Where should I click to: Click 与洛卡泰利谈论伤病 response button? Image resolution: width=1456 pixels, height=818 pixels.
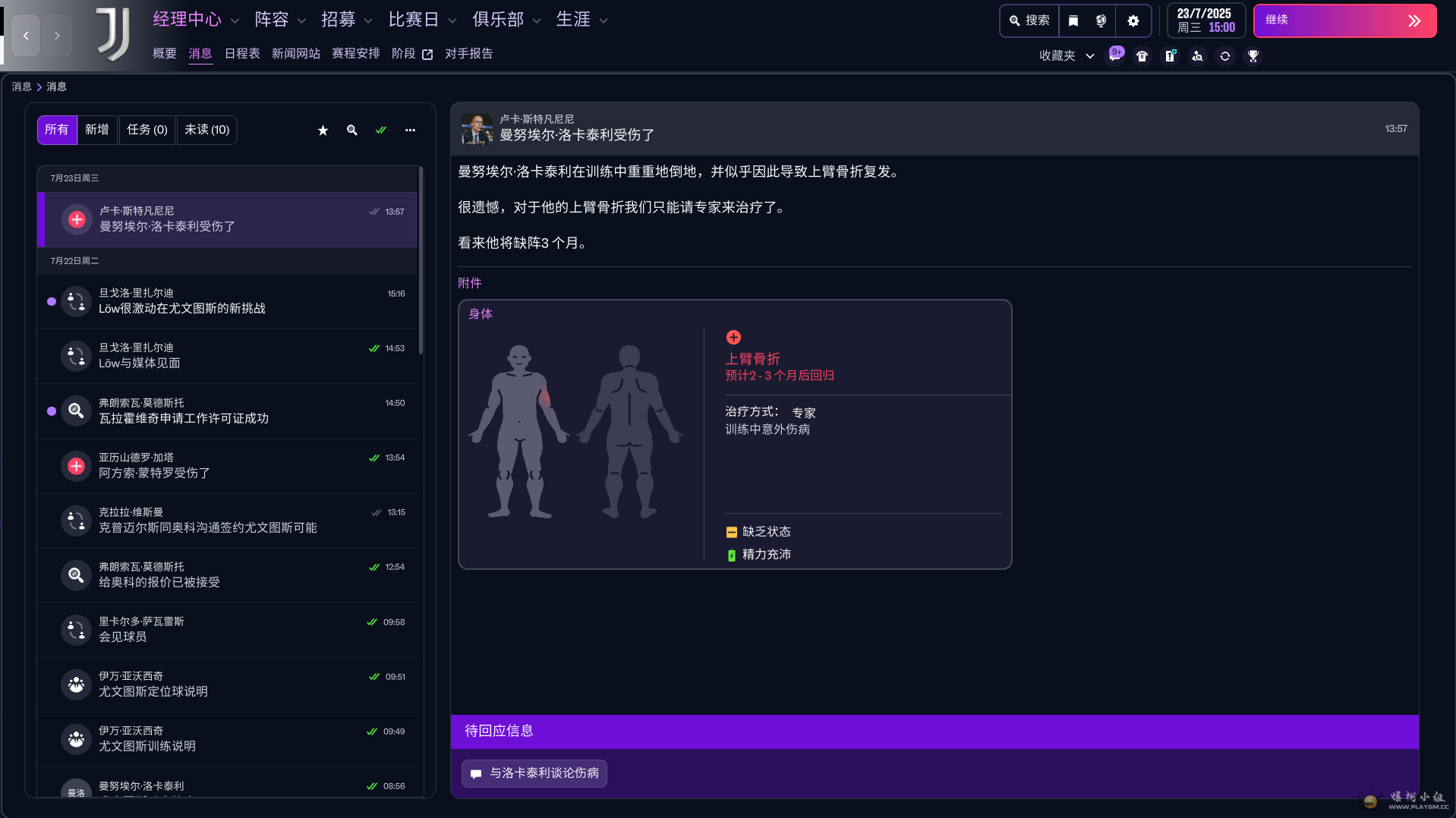pos(534,773)
